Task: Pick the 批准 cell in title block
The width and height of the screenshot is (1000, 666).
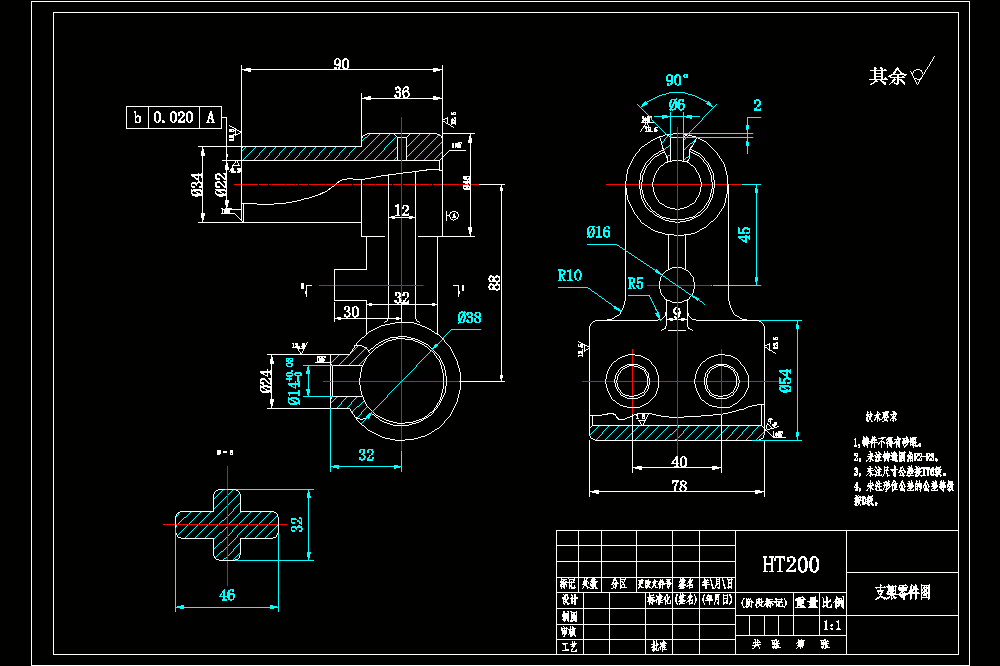Action: (659, 646)
